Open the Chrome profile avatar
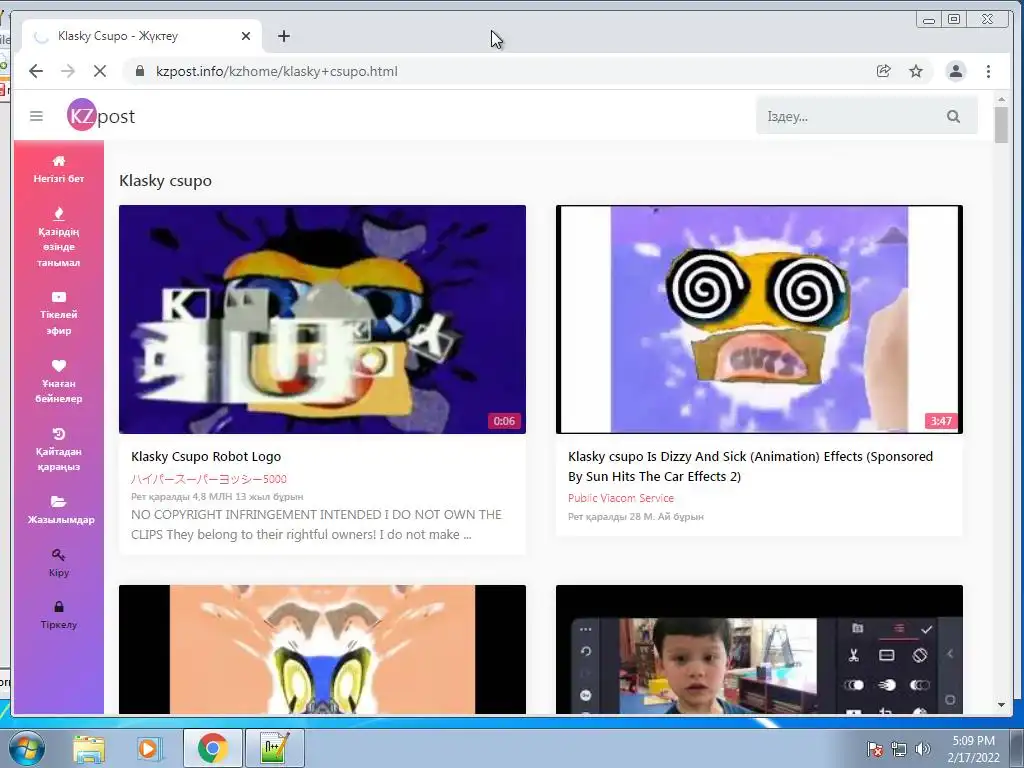Image resolution: width=1024 pixels, height=768 pixels. point(955,71)
